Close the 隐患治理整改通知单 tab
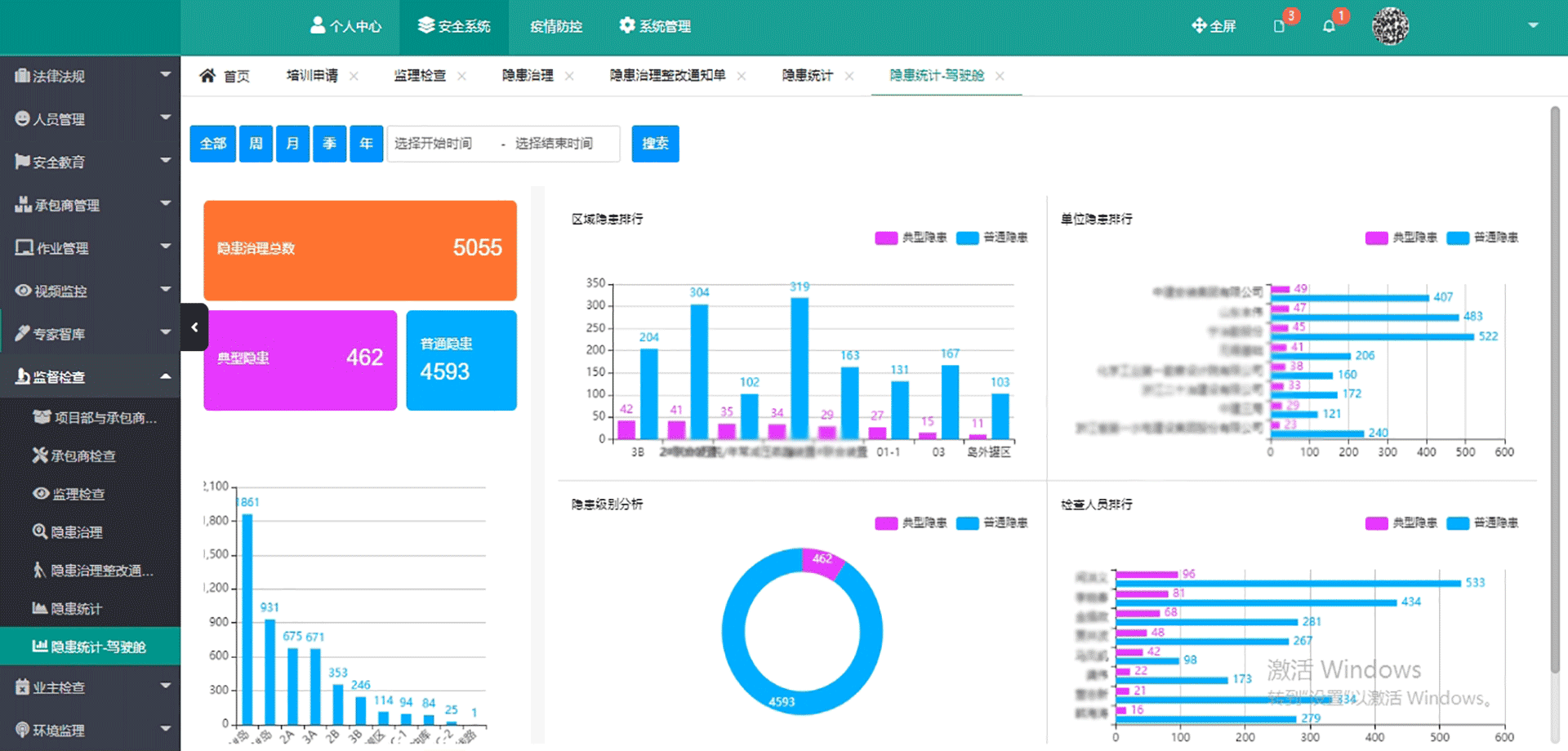The height and width of the screenshot is (751, 1568). 742,76
